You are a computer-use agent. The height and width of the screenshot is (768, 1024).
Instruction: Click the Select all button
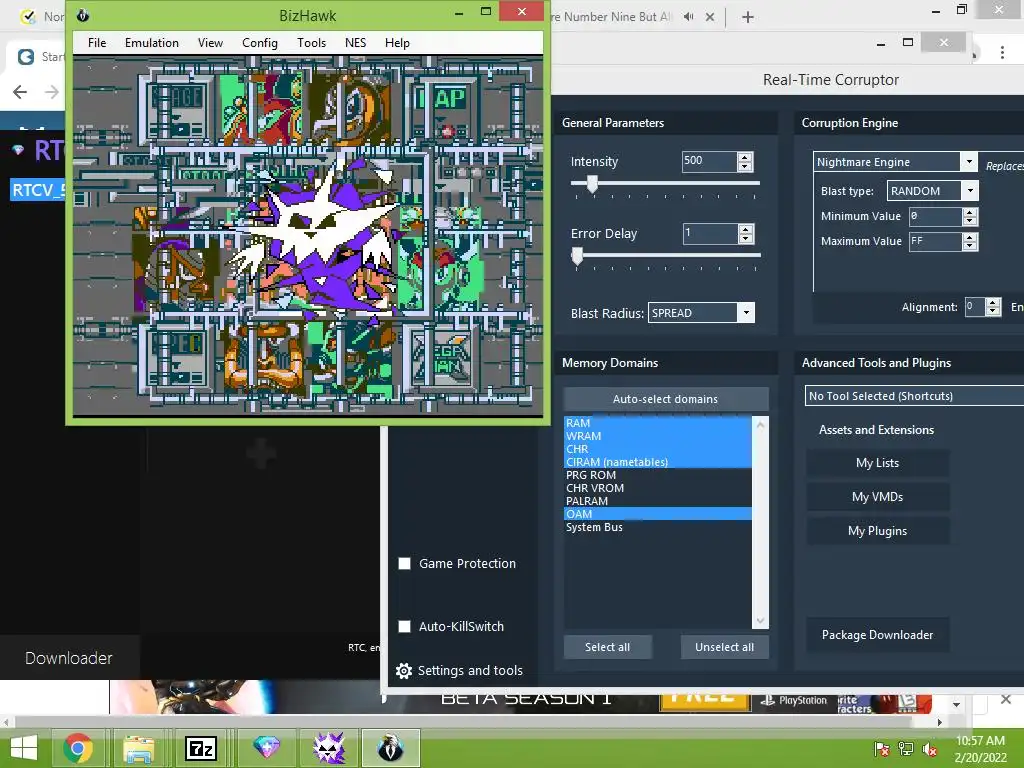click(607, 647)
